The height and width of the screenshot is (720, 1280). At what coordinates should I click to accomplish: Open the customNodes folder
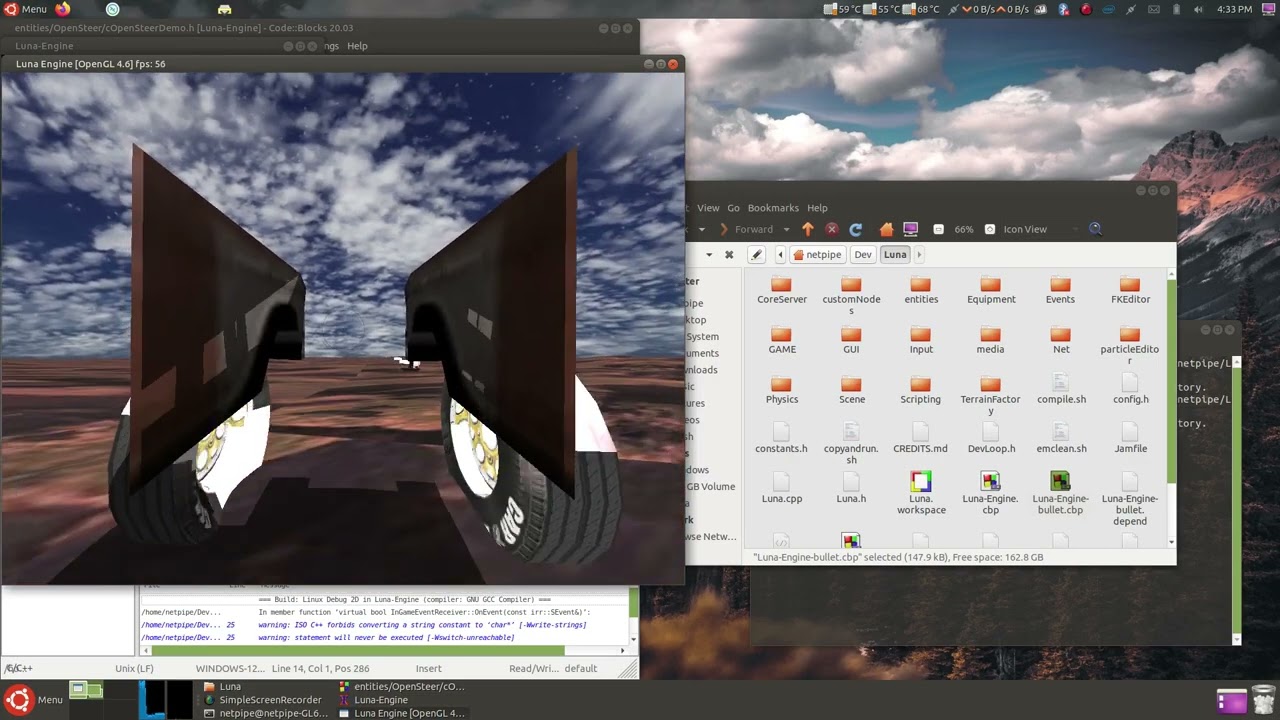(x=851, y=296)
